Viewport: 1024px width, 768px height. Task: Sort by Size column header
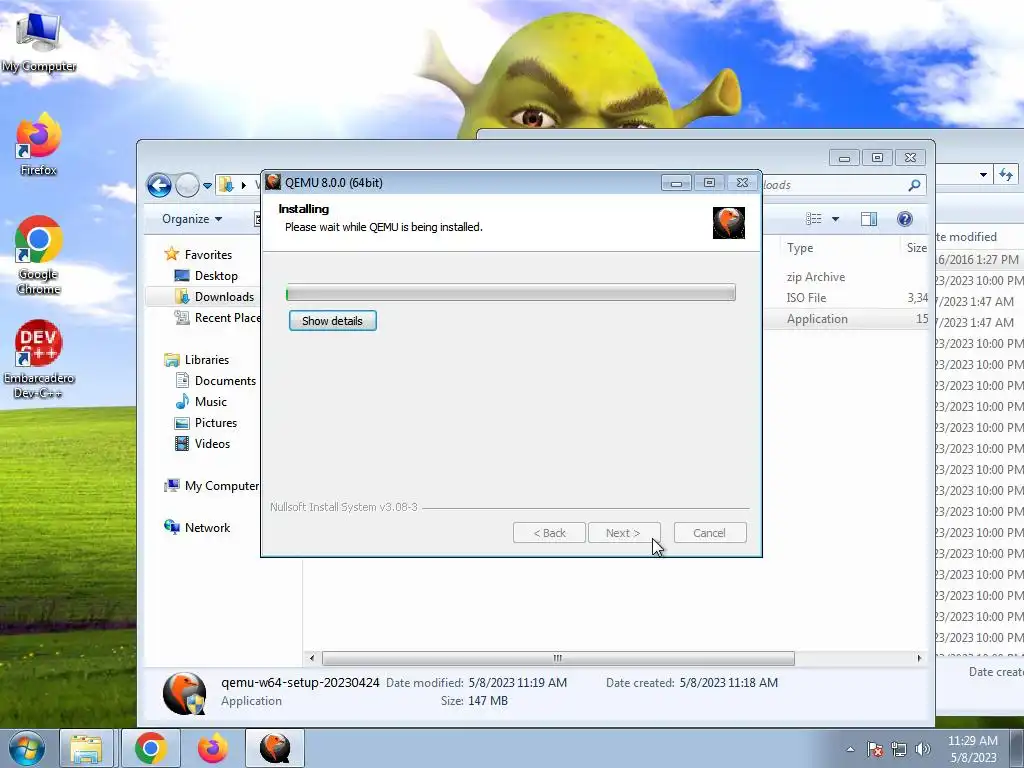(916, 248)
